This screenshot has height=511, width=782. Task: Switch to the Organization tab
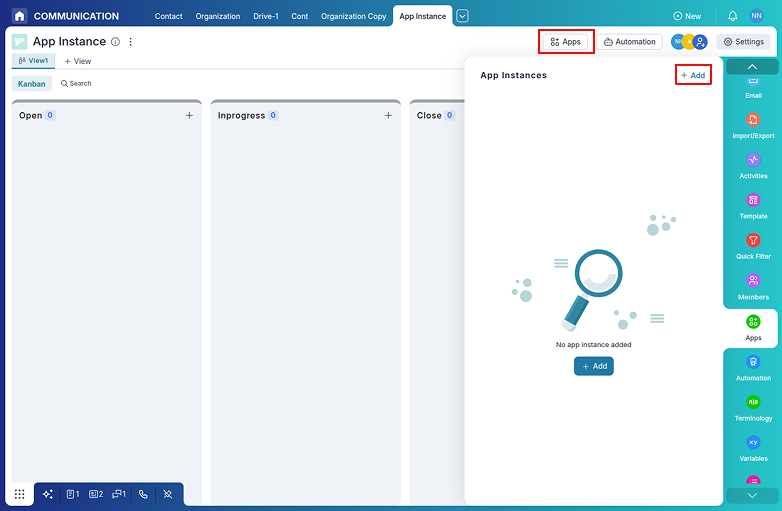point(217,16)
